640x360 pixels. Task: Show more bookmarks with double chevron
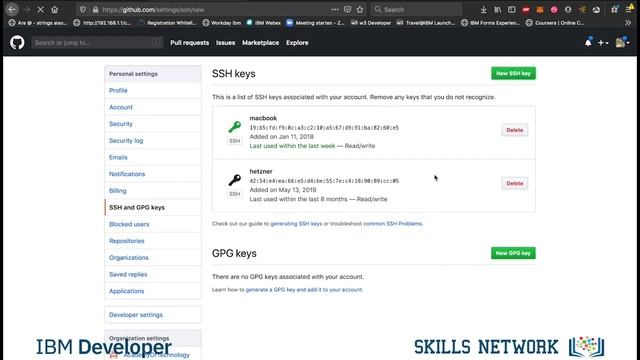(x=628, y=23)
